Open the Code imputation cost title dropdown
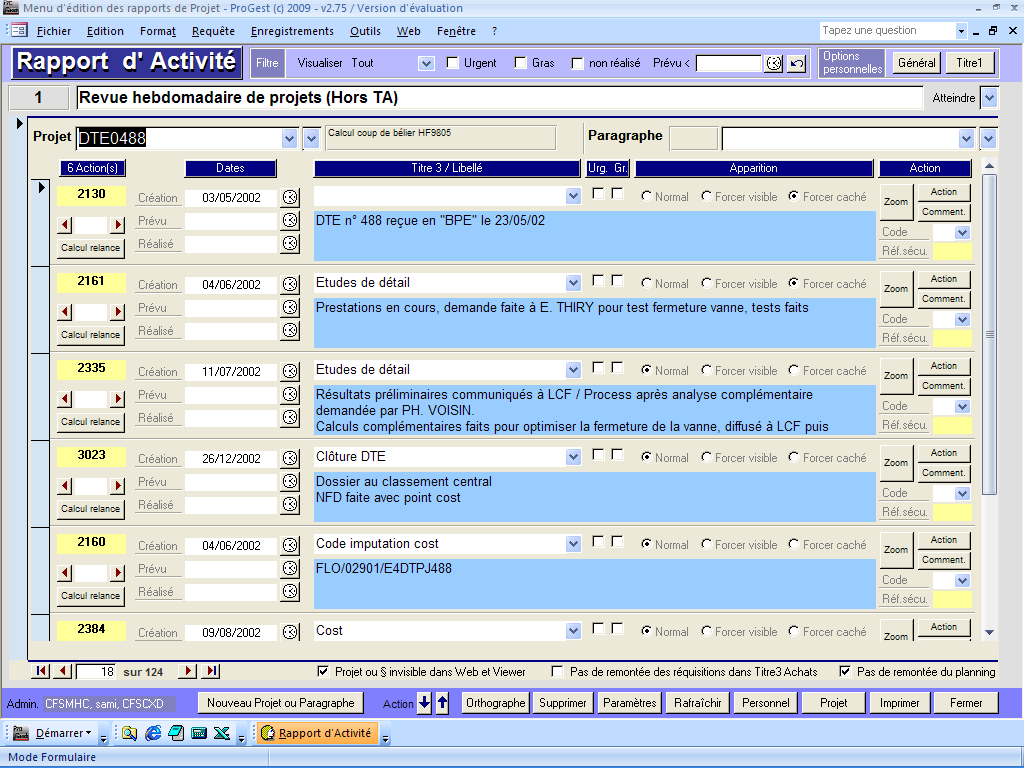This screenshot has width=1024, height=768. coord(573,543)
